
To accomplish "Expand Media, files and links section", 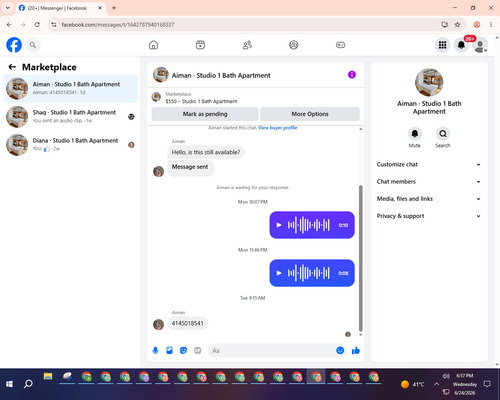I will pyautogui.click(x=429, y=199).
